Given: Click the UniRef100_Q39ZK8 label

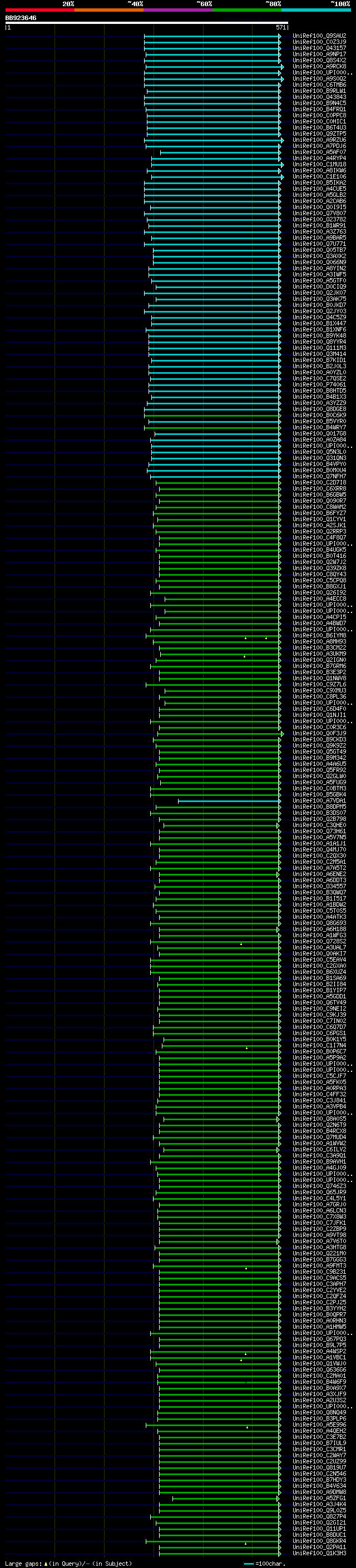Looking at the screenshot, I should point(319,568).
